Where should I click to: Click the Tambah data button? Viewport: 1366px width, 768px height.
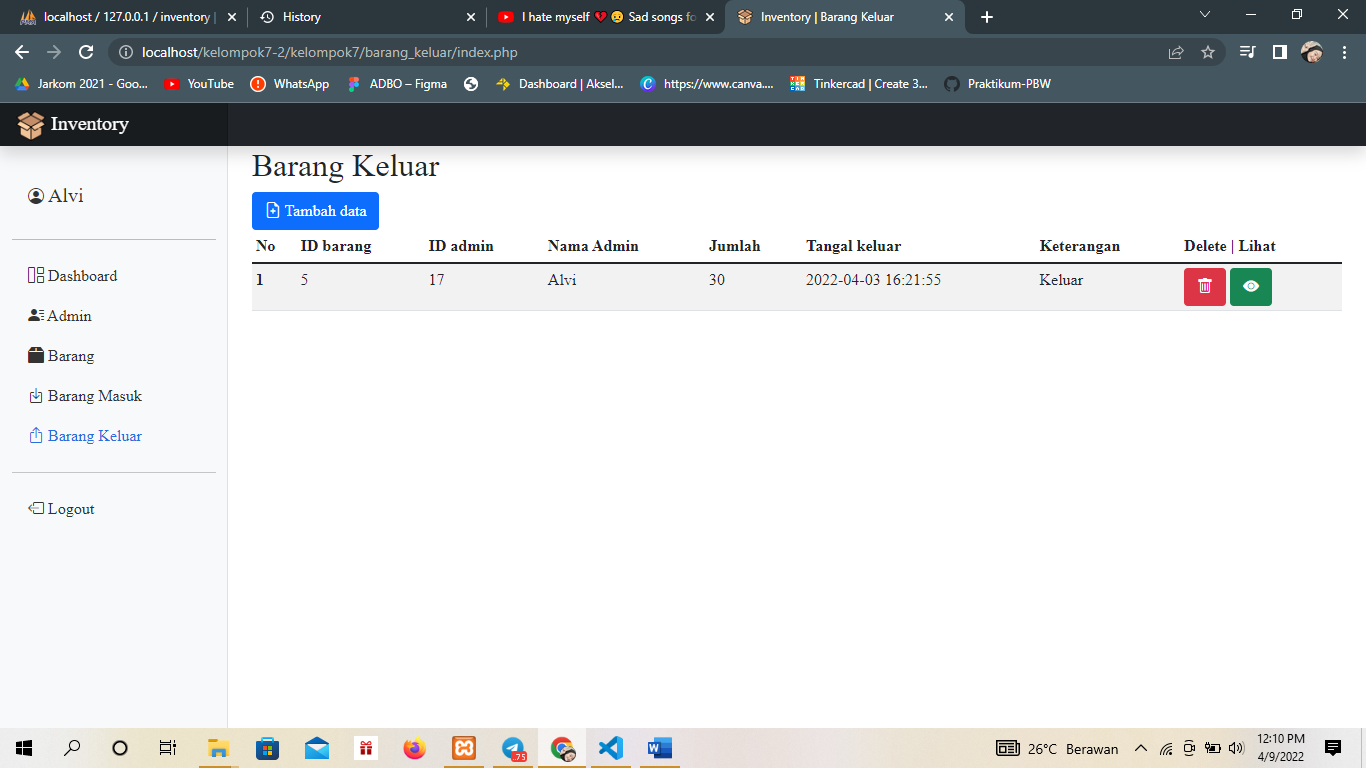315,211
